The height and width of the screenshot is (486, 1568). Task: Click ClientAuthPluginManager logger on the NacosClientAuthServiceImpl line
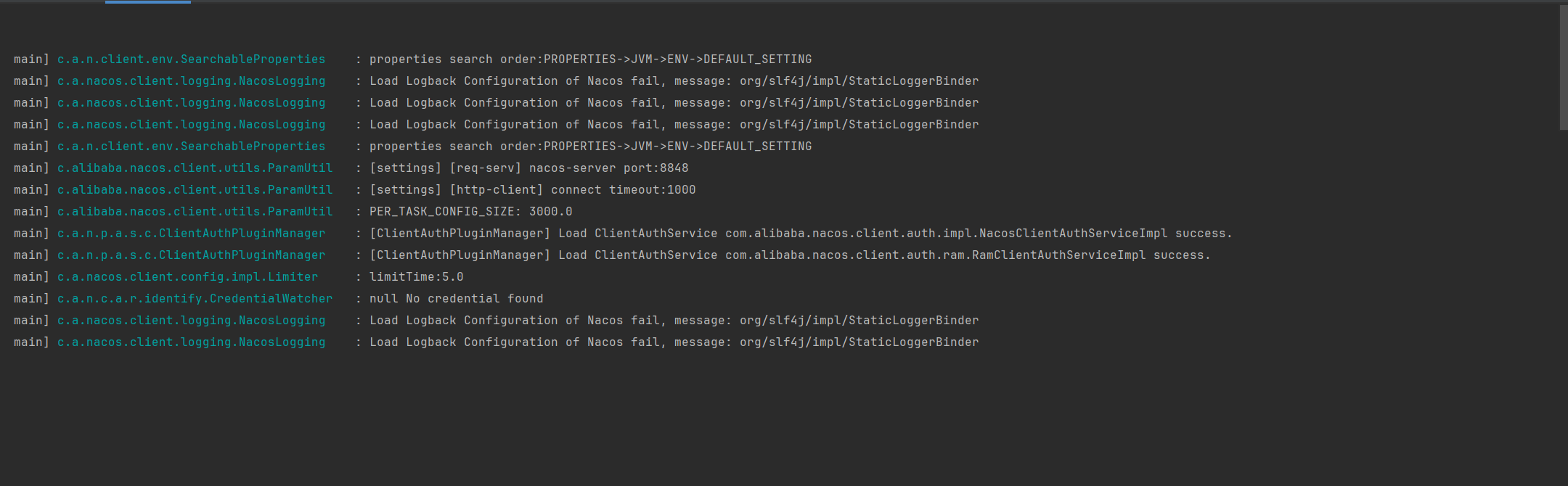tap(192, 234)
